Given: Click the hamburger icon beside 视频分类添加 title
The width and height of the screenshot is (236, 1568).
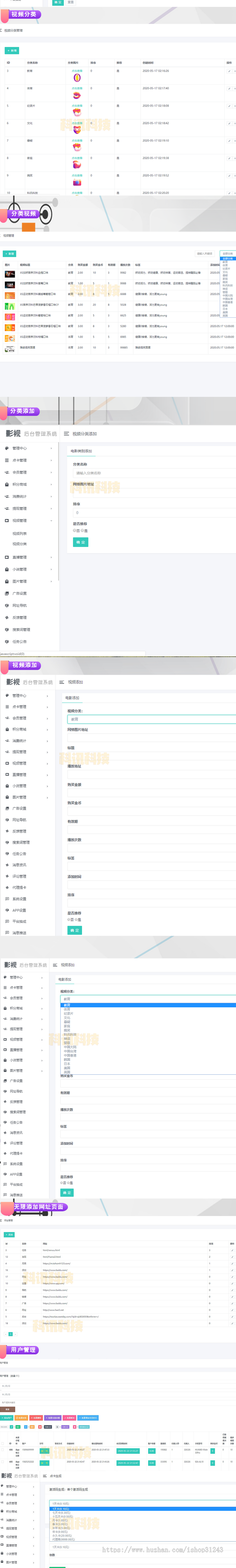Looking at the screenshot, I should (x=66, y=434).
